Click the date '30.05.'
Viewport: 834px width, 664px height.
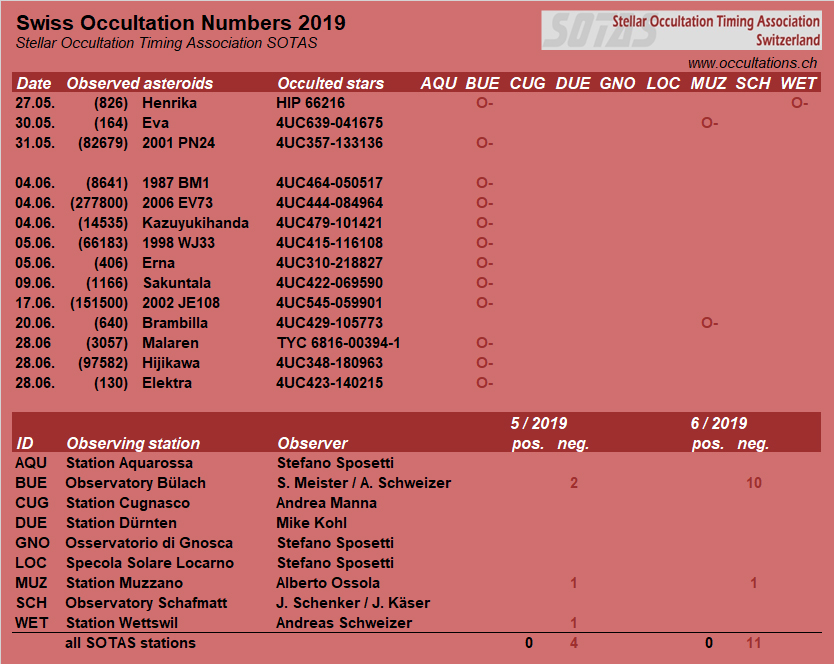35,123
